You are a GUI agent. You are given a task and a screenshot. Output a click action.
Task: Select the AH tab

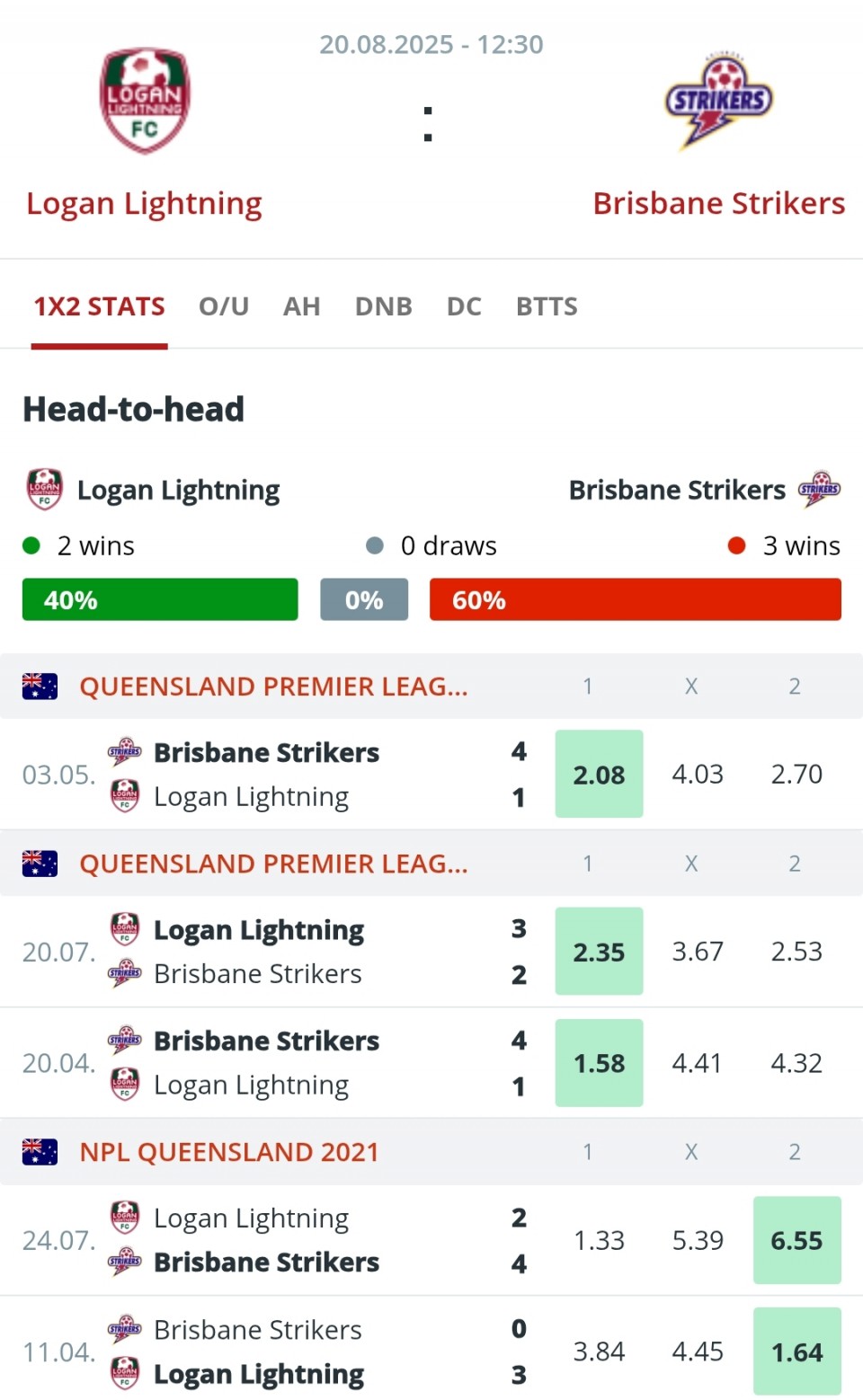[302, 306]
